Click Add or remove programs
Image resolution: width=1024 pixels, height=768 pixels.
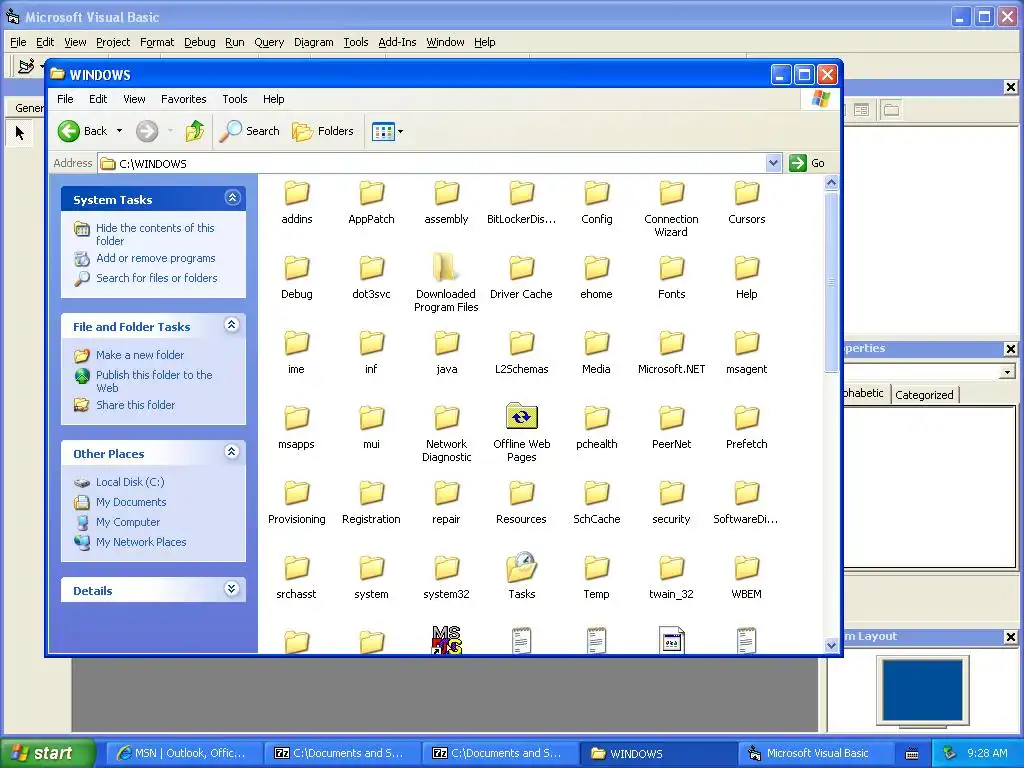tap(155, 258)
